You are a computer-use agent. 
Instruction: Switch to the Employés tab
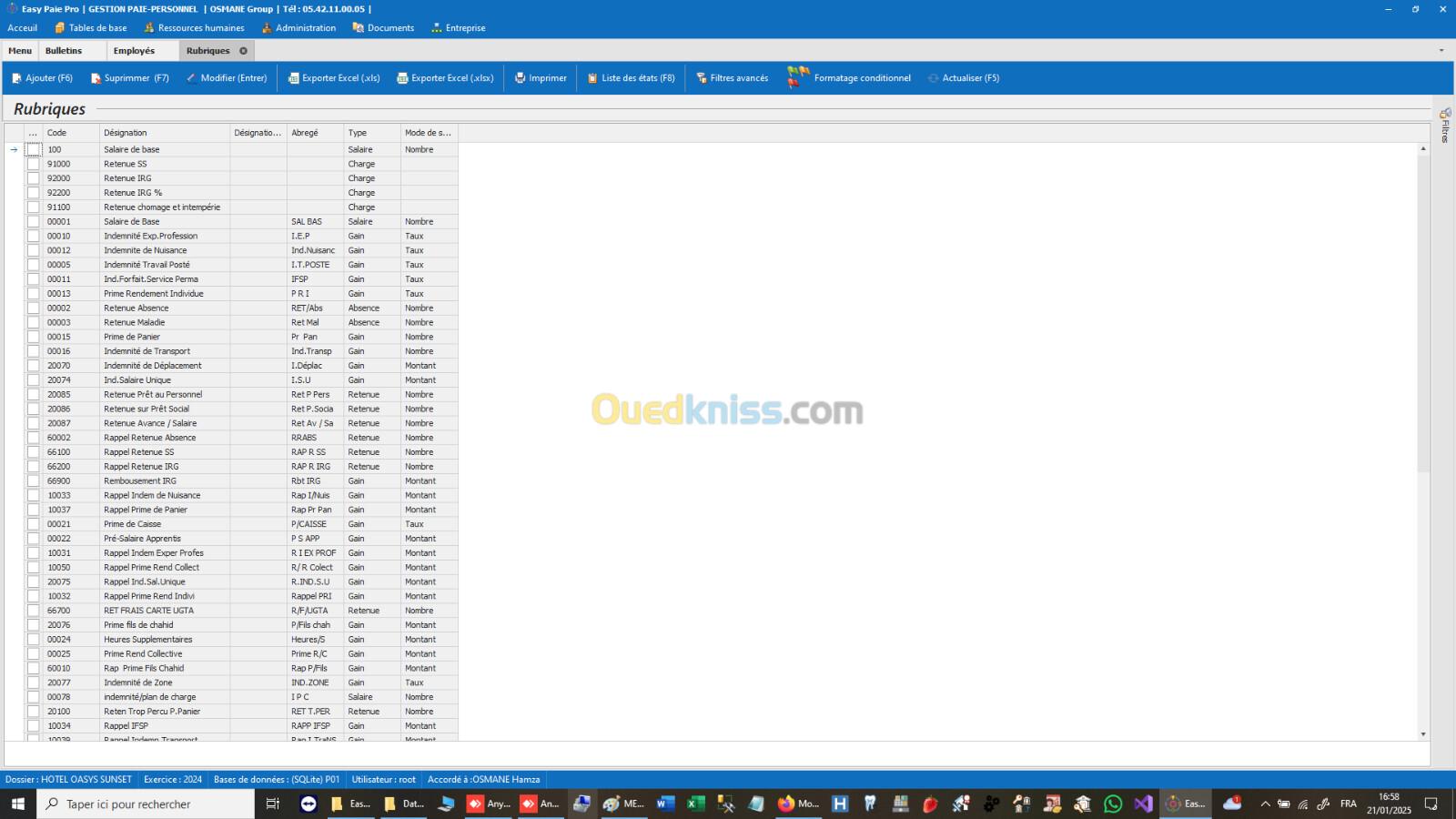click(134, 51)
